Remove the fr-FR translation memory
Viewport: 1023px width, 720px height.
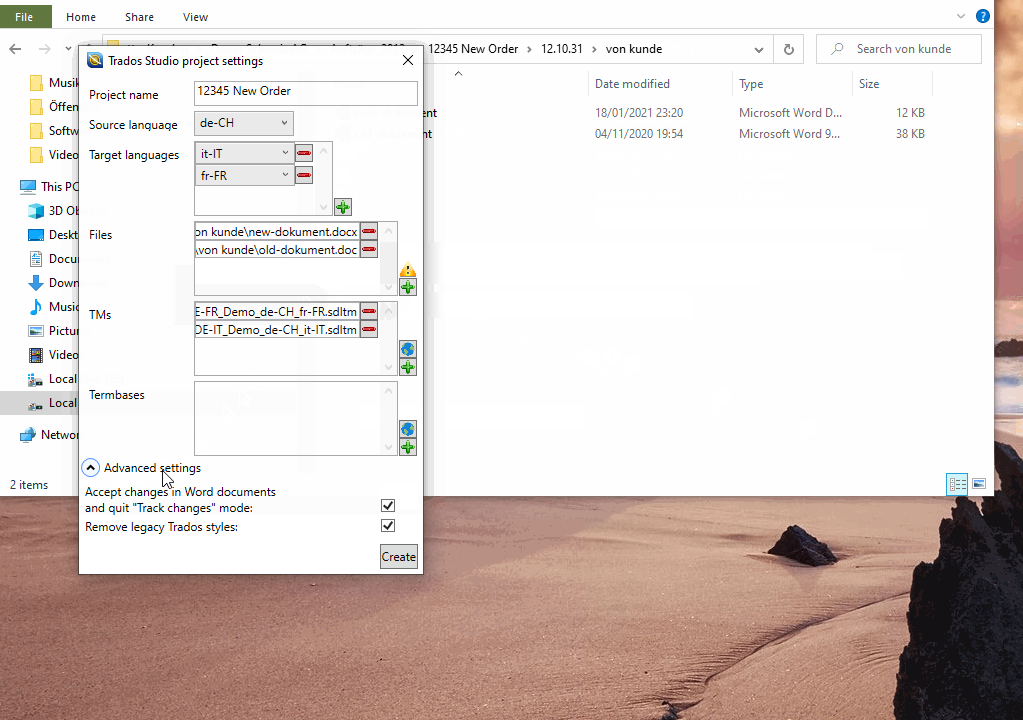(369, 312)
